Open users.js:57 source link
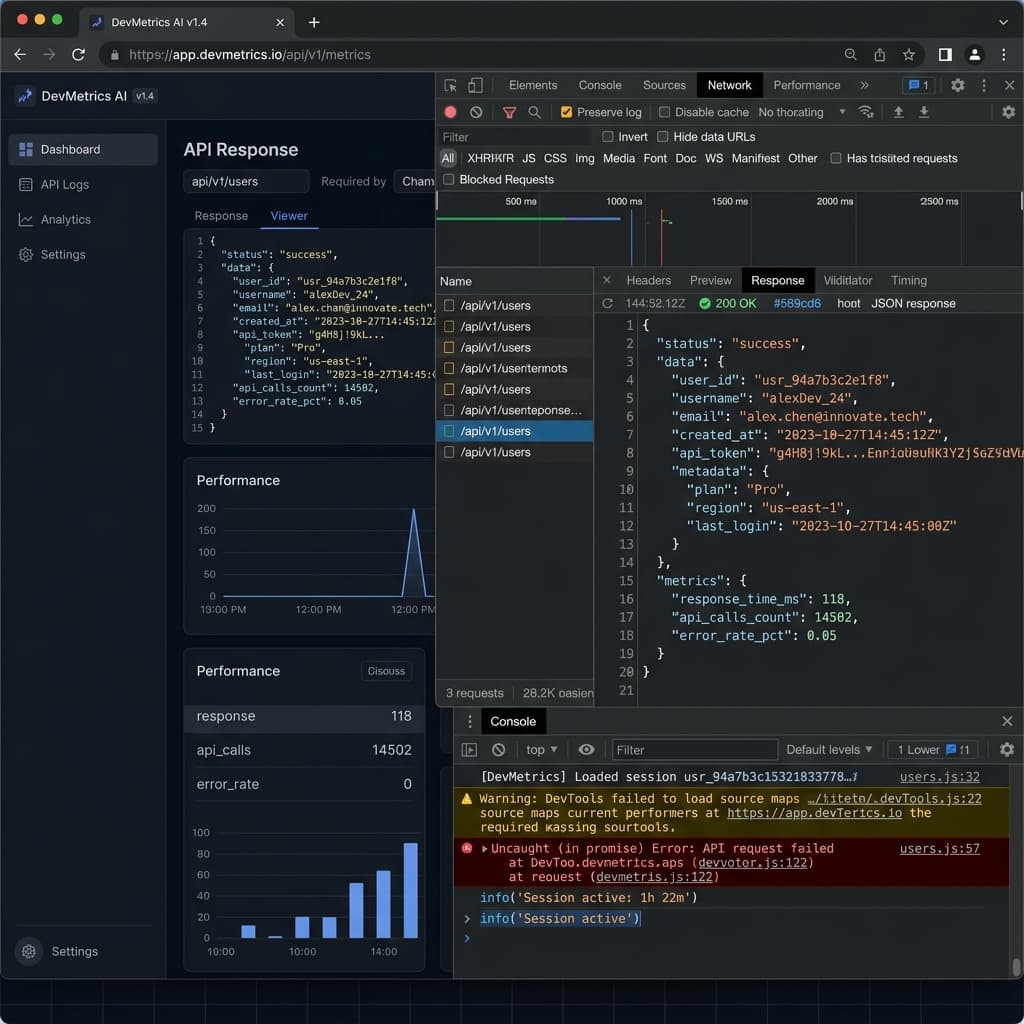Viewport: 1024px width, 1024px height. [939, 848]
